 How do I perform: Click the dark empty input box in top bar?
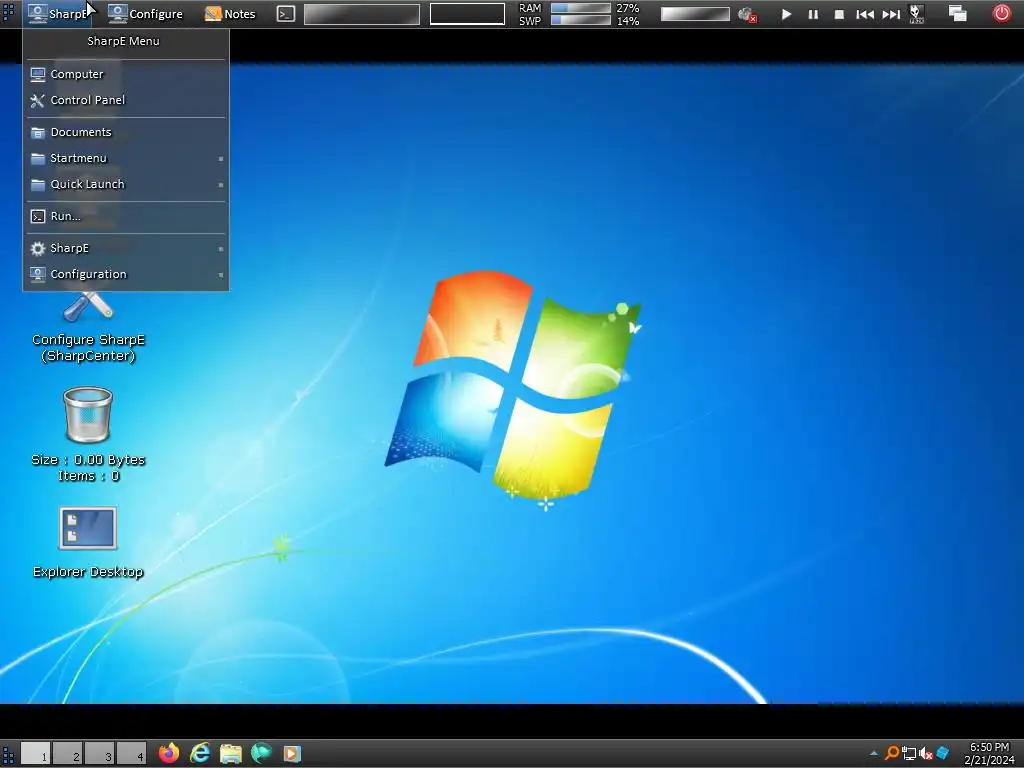(x=467, y=14)
